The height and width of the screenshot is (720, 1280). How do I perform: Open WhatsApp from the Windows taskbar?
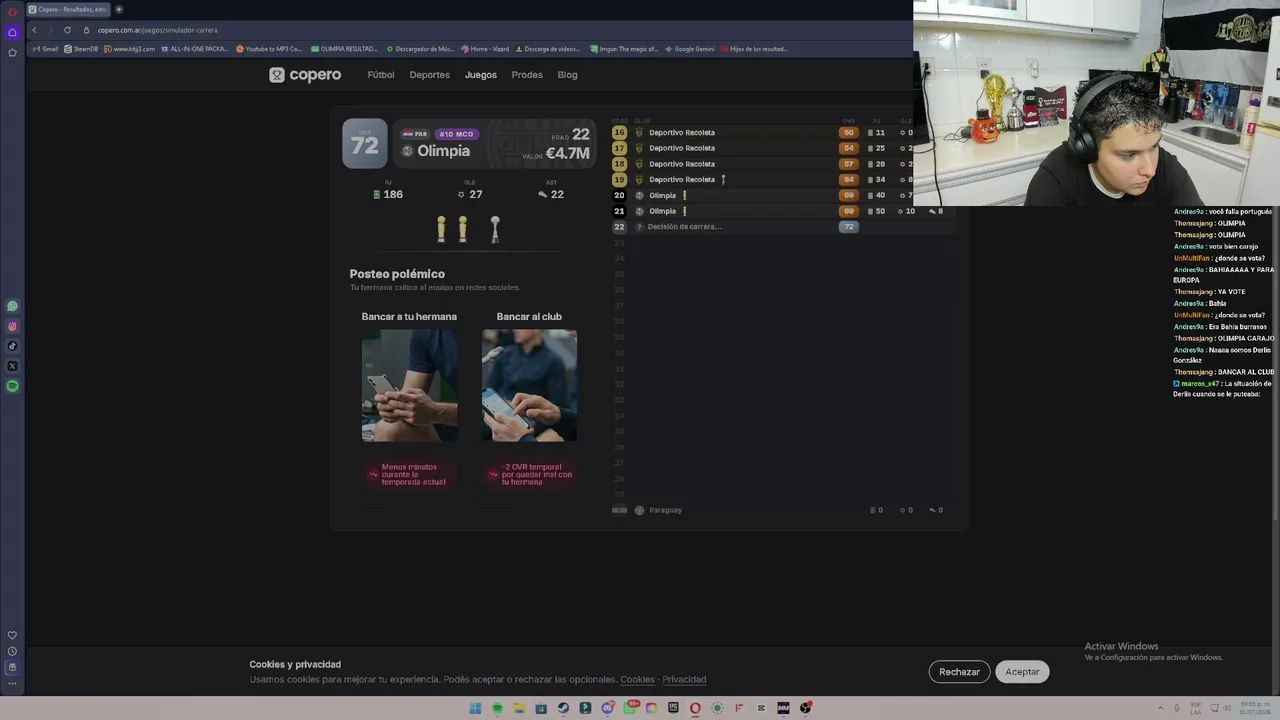pos(630,707)
